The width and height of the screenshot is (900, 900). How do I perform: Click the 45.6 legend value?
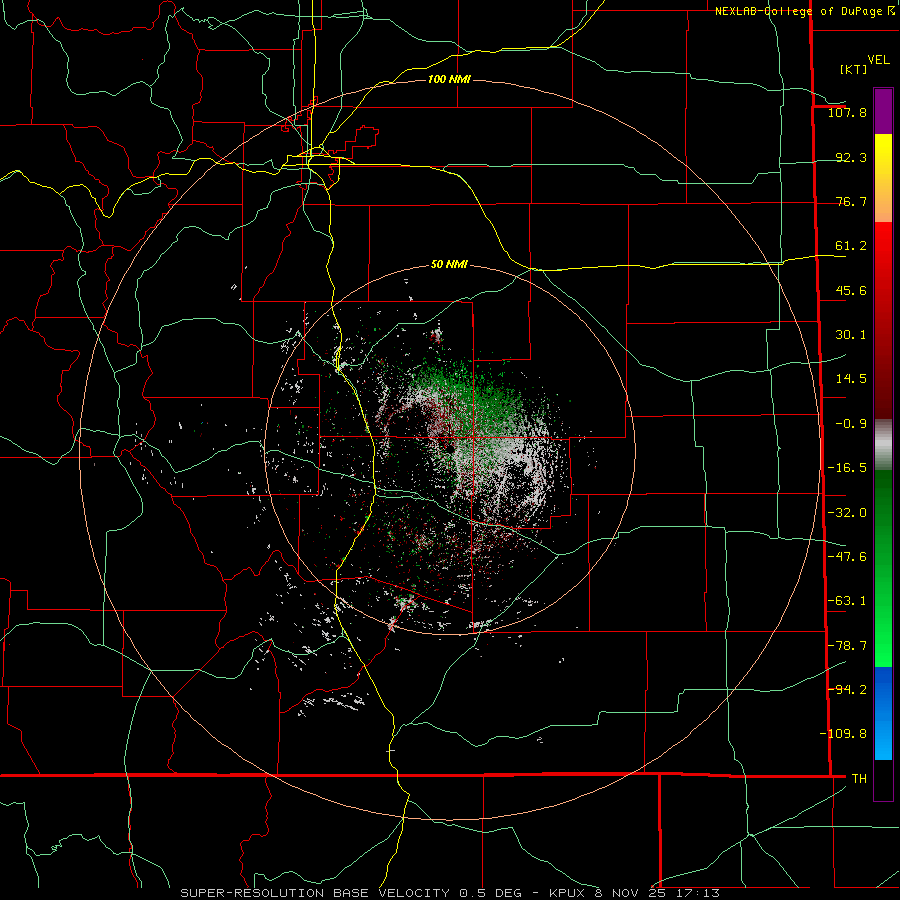click(851, 290)
